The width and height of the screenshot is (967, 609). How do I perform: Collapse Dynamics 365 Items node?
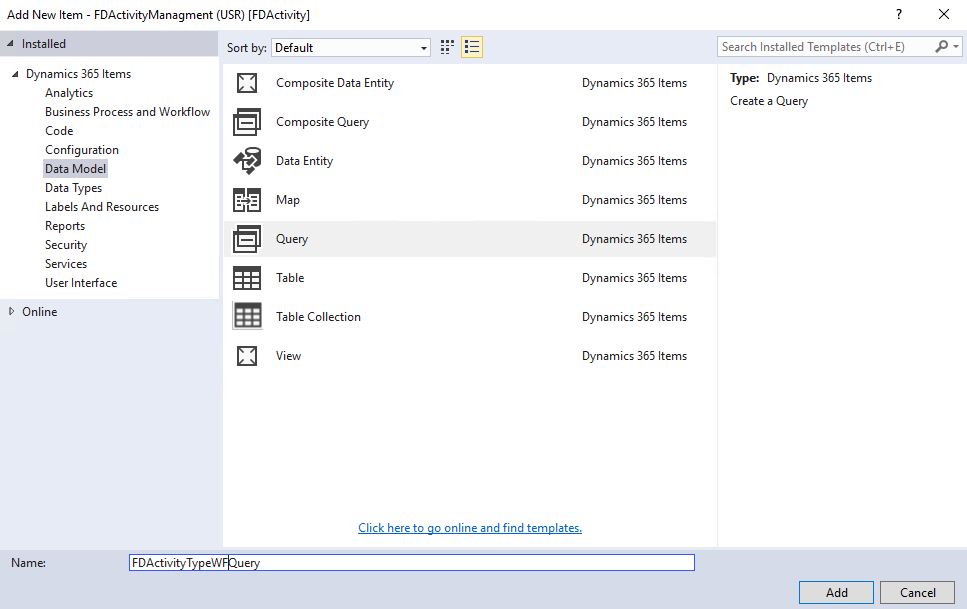(15, 74)
